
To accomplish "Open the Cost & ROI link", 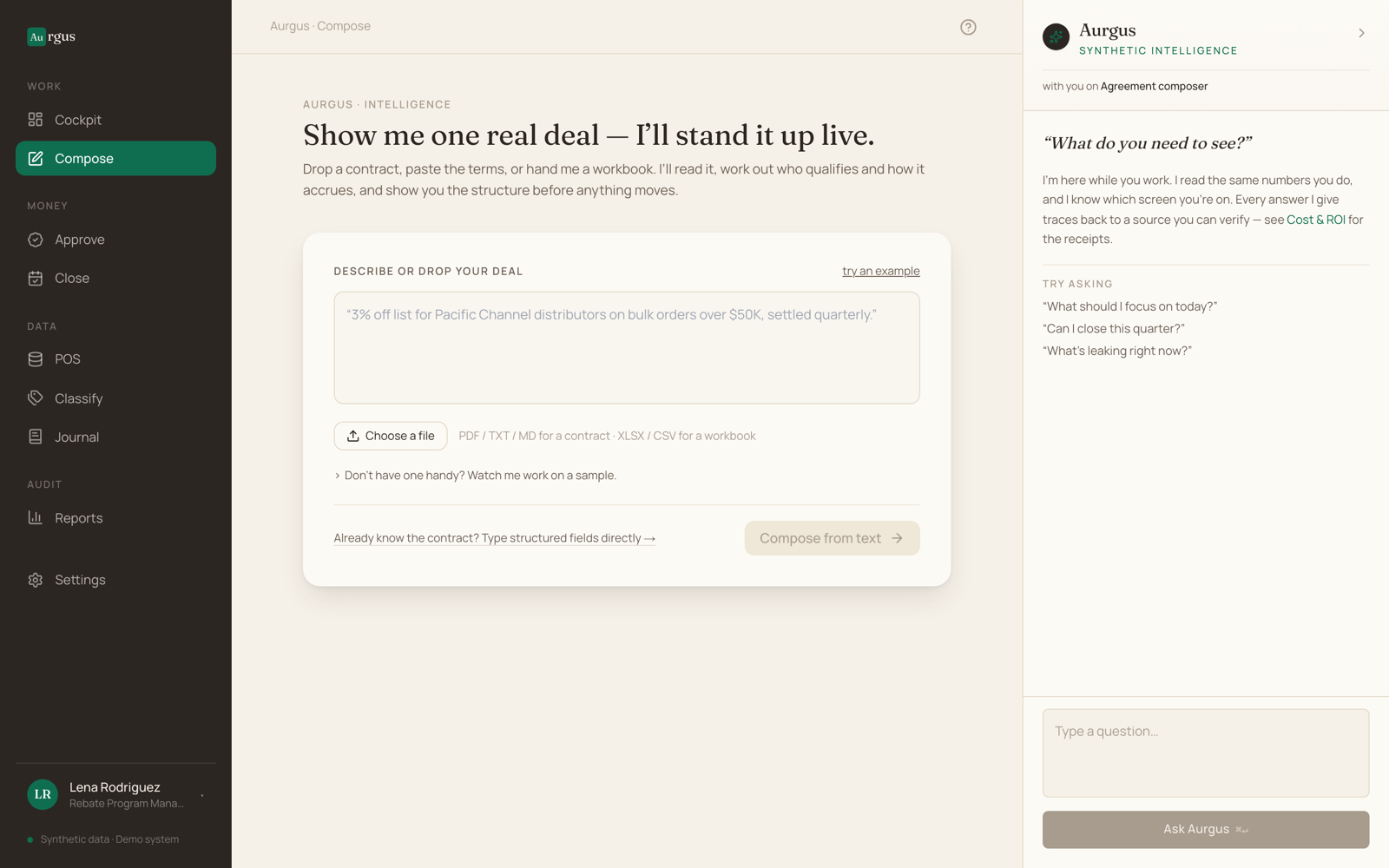I will (1315, 220).
